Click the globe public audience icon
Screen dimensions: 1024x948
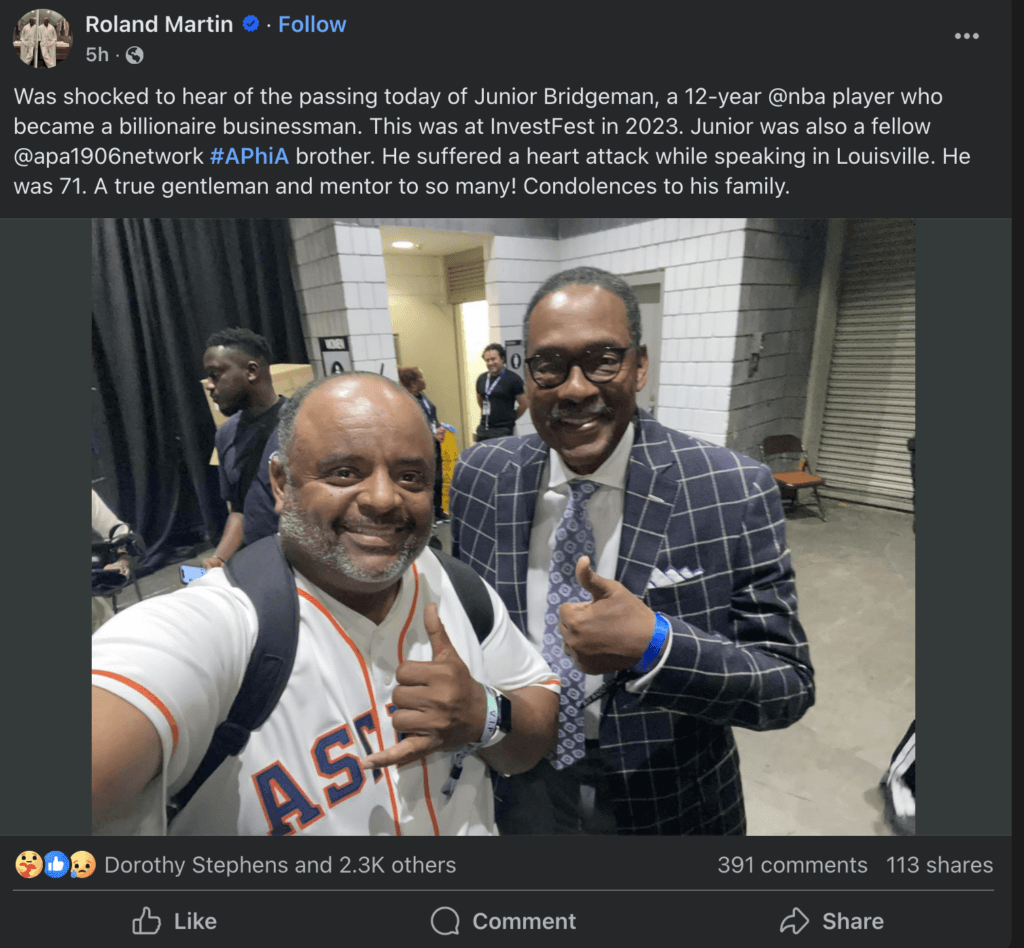(134, 56)
